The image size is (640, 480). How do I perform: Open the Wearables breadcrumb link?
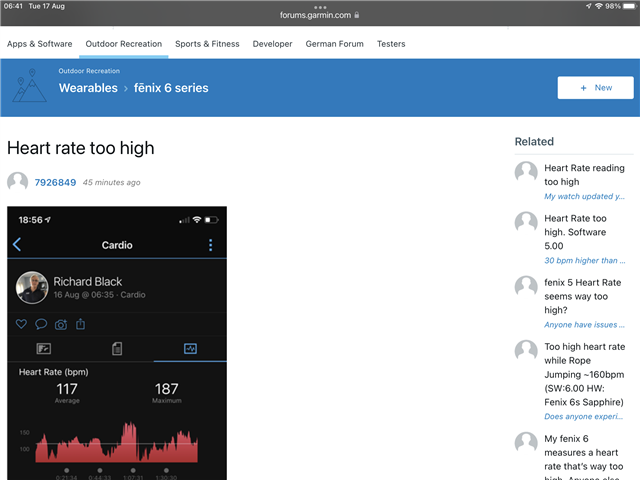point(88,88)
